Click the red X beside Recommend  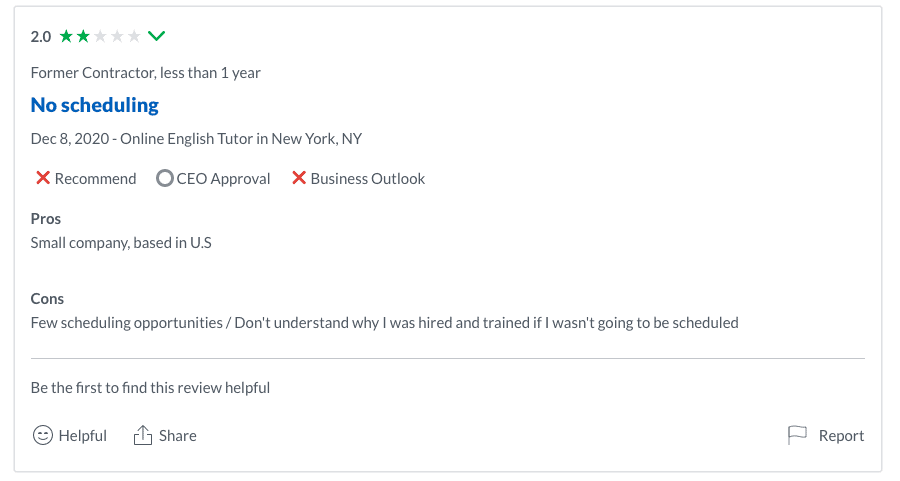click(x=43, y=178)
